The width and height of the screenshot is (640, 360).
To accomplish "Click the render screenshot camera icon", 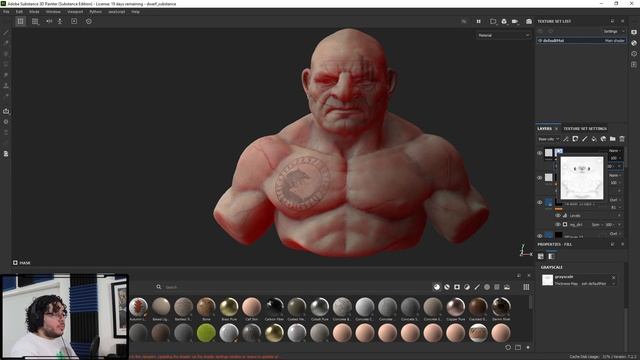I will [x=529, y=21].
